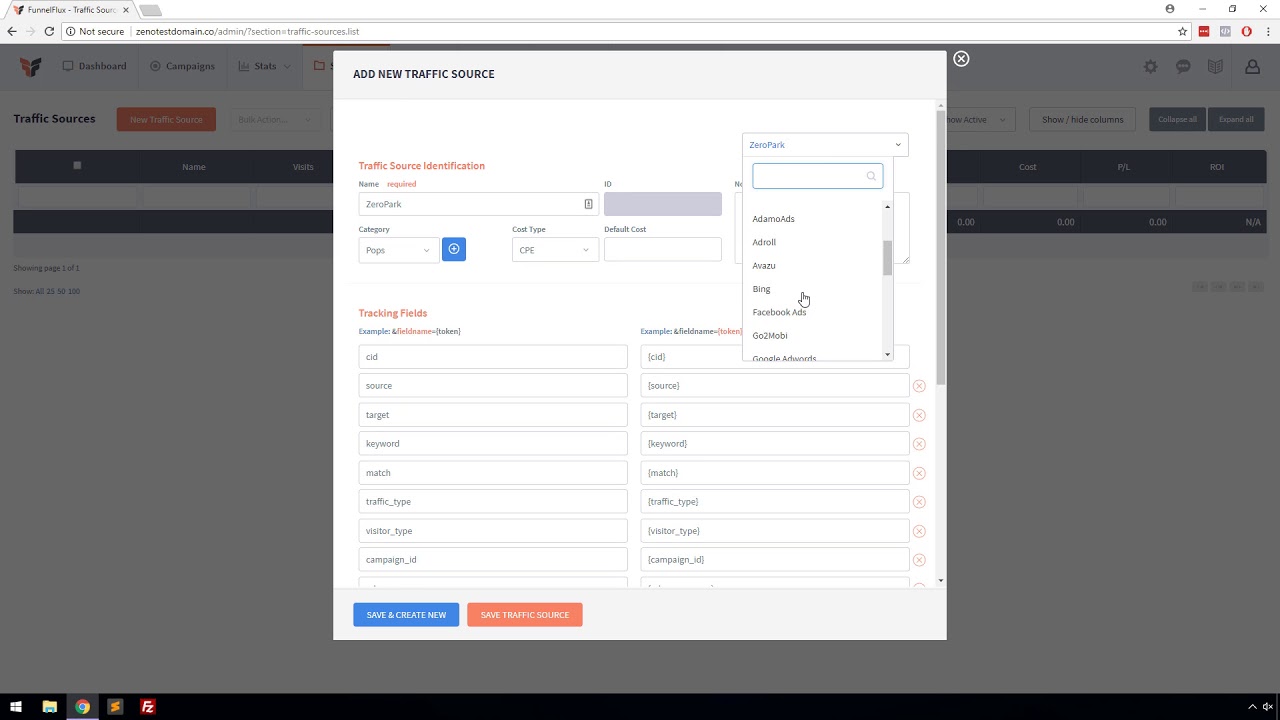Select Facebook Ads from the template list
The height and width of the screenshot is (720, 1280).
pyautogui.click(x=779, y=312)
